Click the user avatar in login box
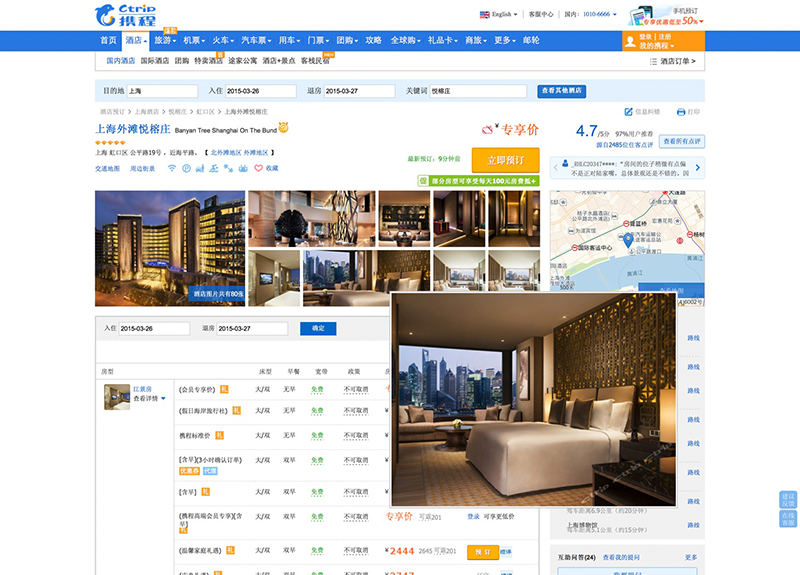This screenshot has width=800, height=575. point(630,41)
